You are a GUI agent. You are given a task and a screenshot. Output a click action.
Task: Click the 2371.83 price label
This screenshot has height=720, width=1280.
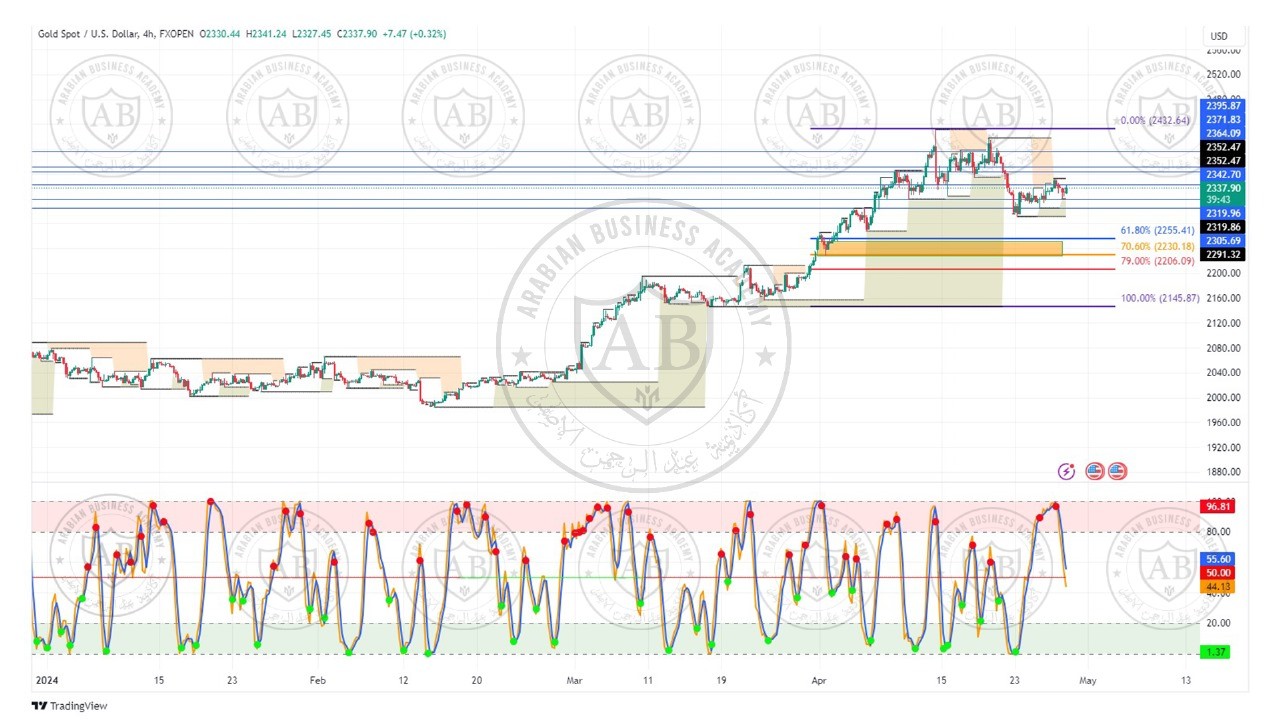pyautogui.click(x=1223, y=120)
